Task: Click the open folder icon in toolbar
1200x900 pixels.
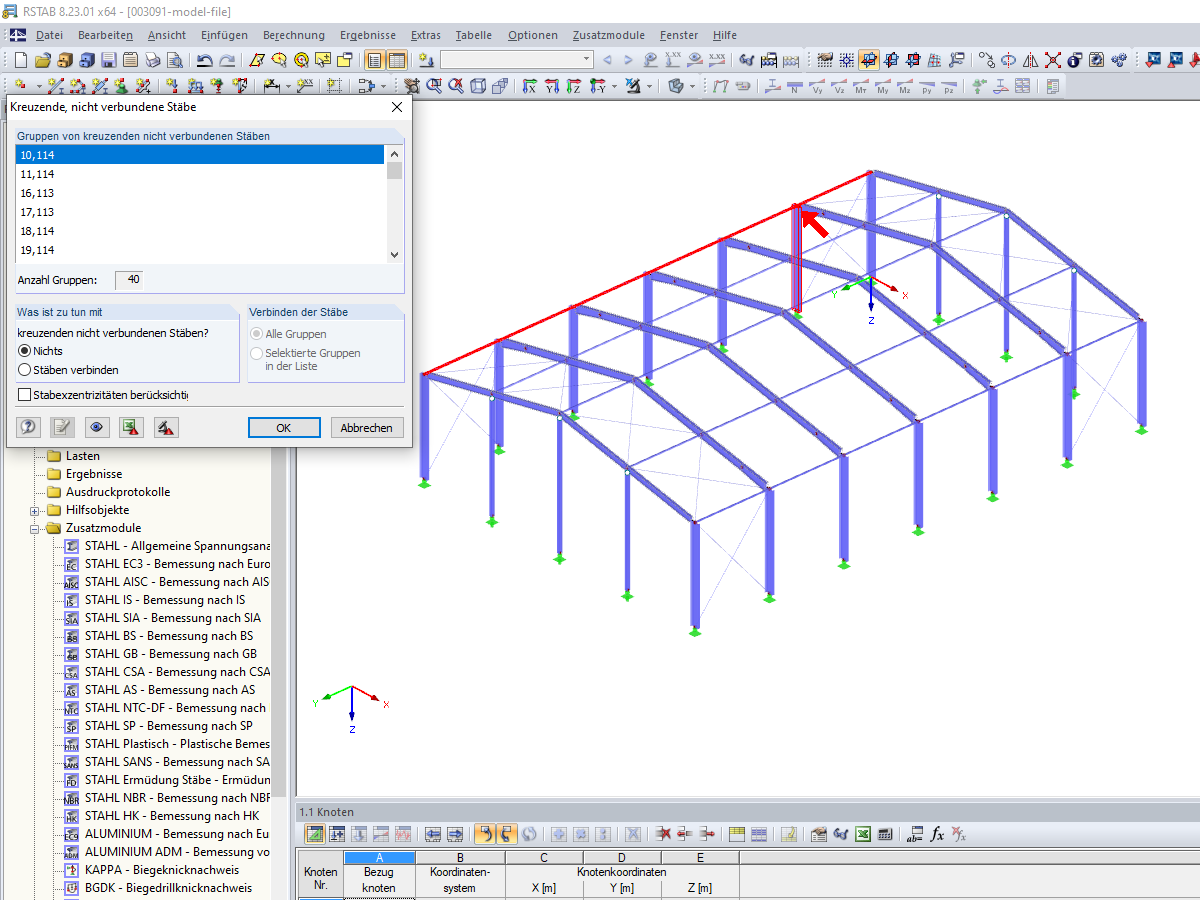Action: pos(43,60)
